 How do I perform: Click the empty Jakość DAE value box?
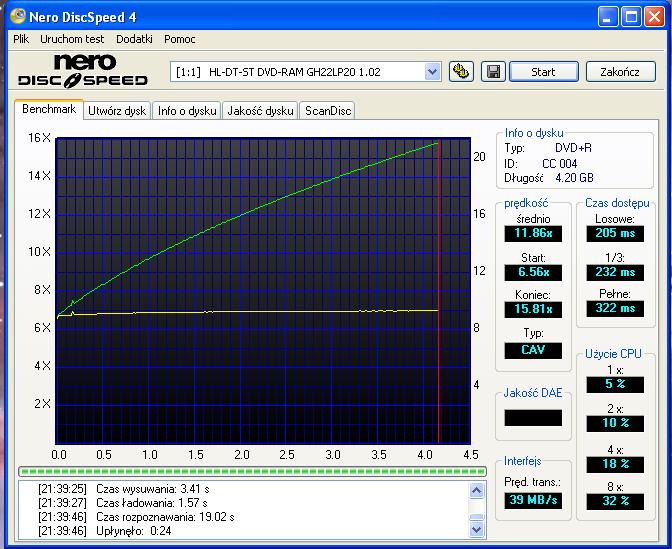tap(533, 418)
